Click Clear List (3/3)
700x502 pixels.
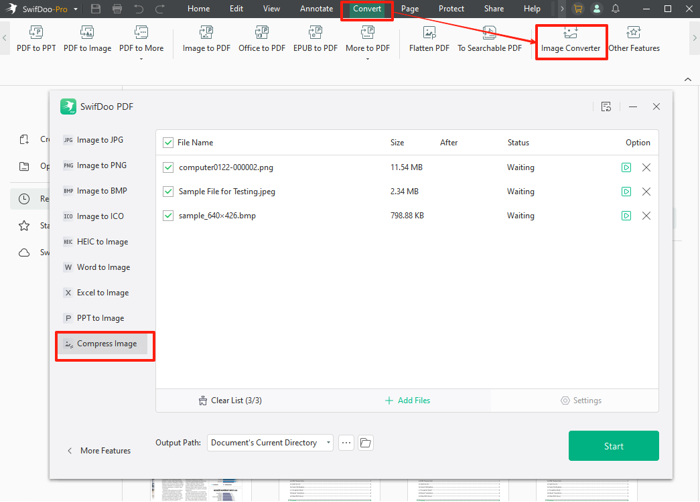pyautogui.click(x=230, y=401)
